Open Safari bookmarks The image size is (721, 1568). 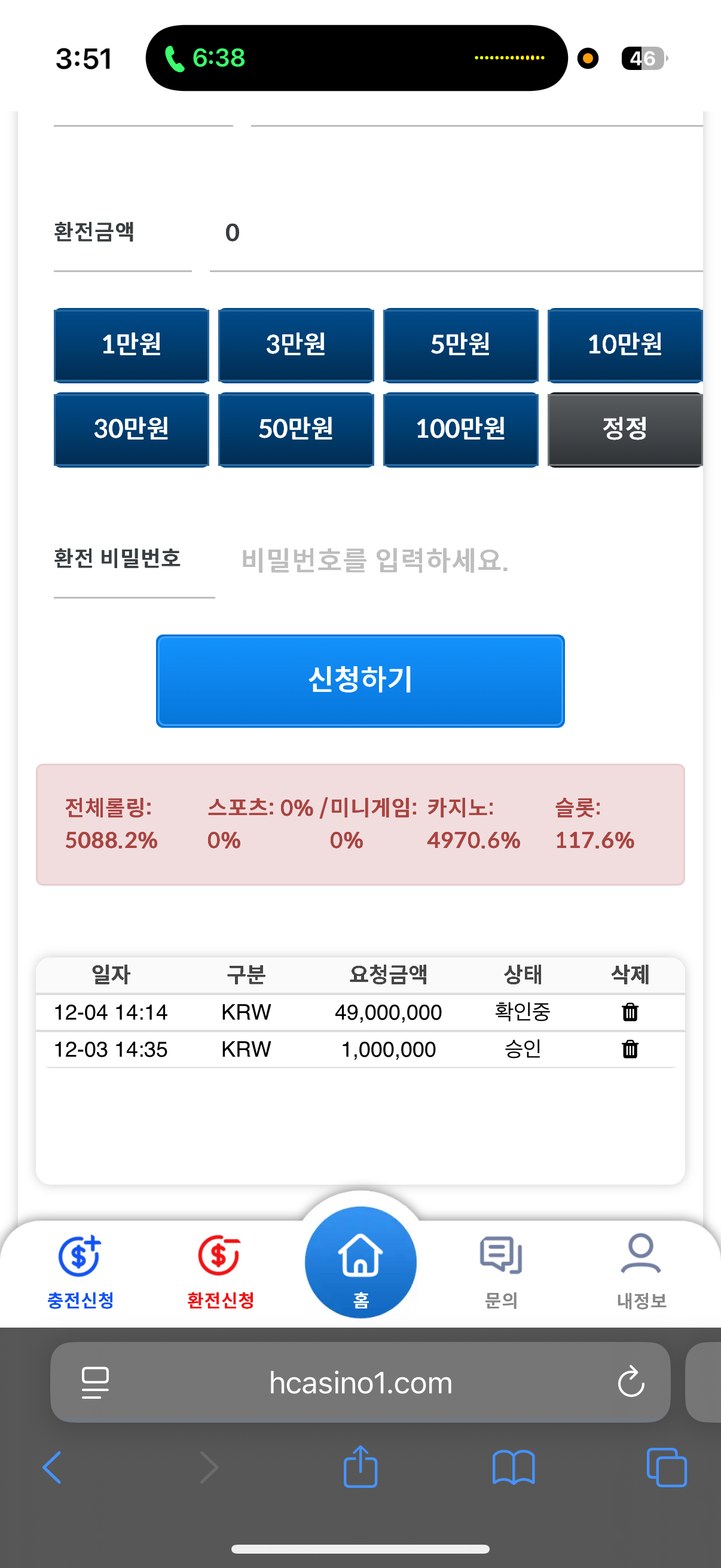(x=513, y=1467)
